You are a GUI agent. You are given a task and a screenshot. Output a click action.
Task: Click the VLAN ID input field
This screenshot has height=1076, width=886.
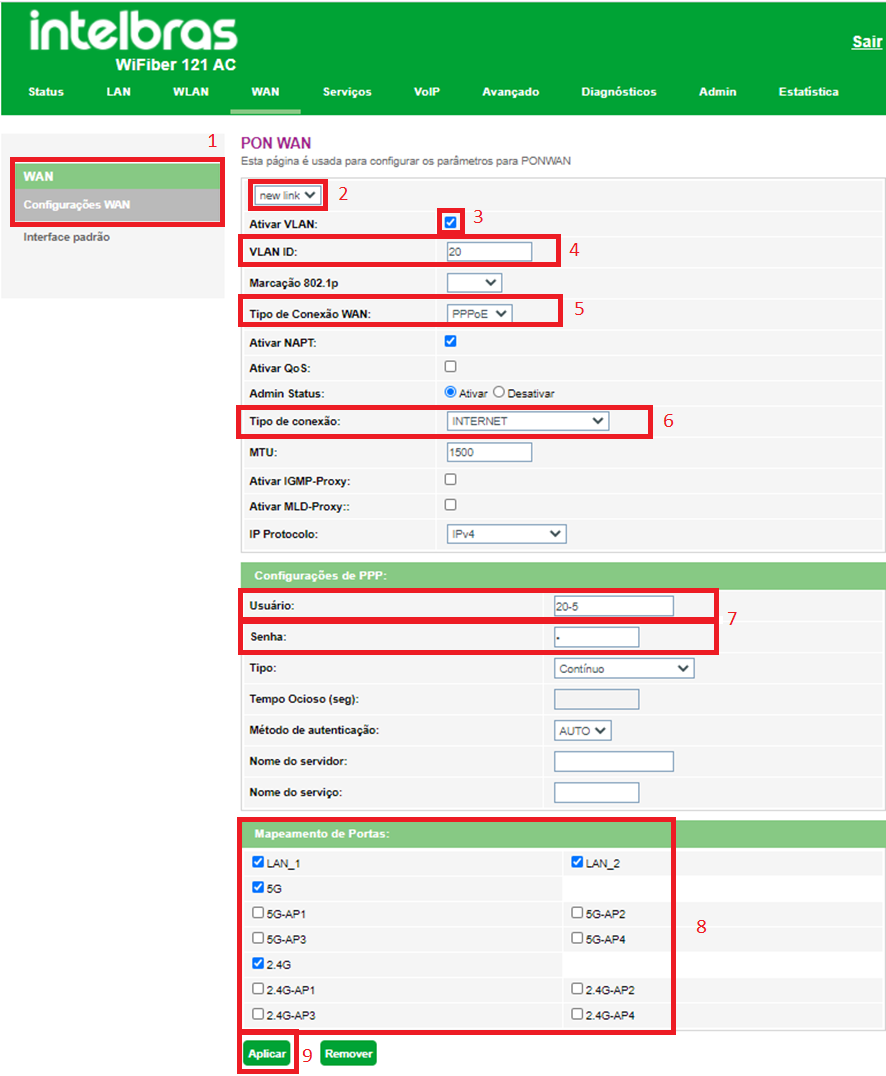point(489,252)
